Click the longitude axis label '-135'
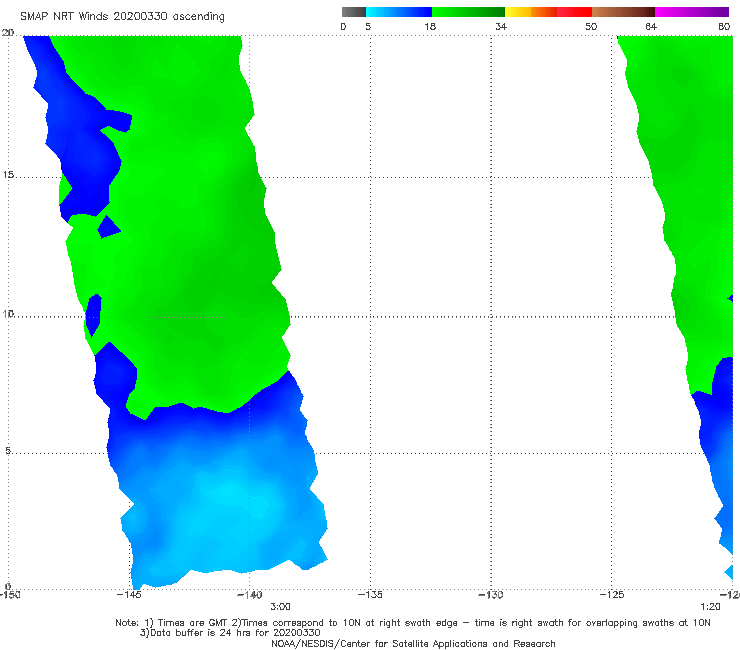 point(370,595)
